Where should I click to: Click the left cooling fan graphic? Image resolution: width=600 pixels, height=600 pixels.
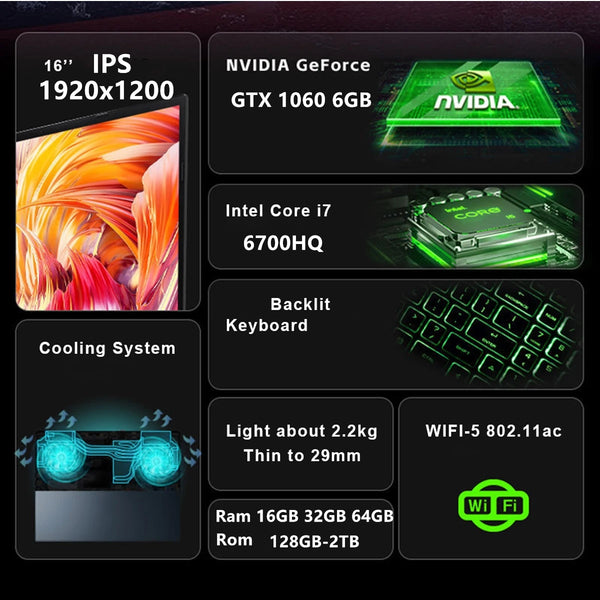[x=62, y=457]
